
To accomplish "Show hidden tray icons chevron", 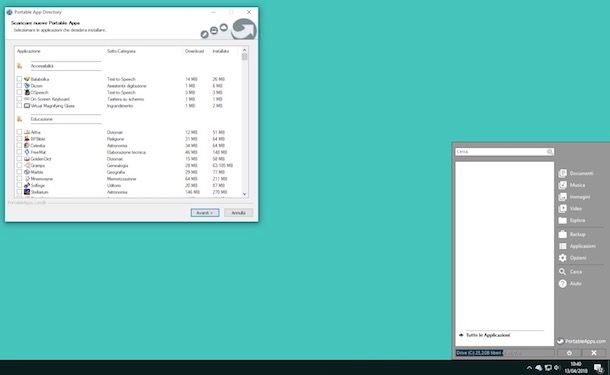I will pyautogui.click(x=529, y=368).
